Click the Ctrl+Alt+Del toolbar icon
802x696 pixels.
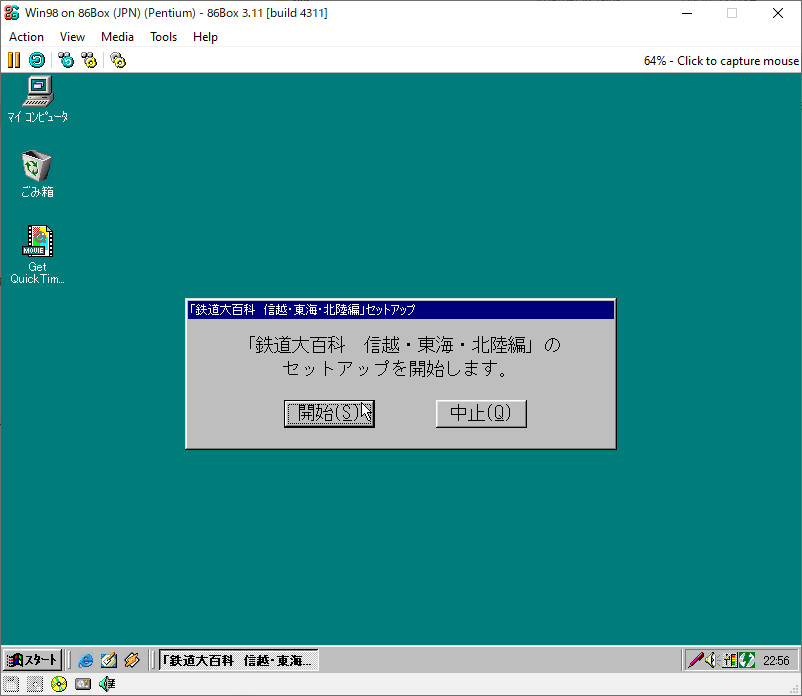pyautogui.click(x=65, y=60)
